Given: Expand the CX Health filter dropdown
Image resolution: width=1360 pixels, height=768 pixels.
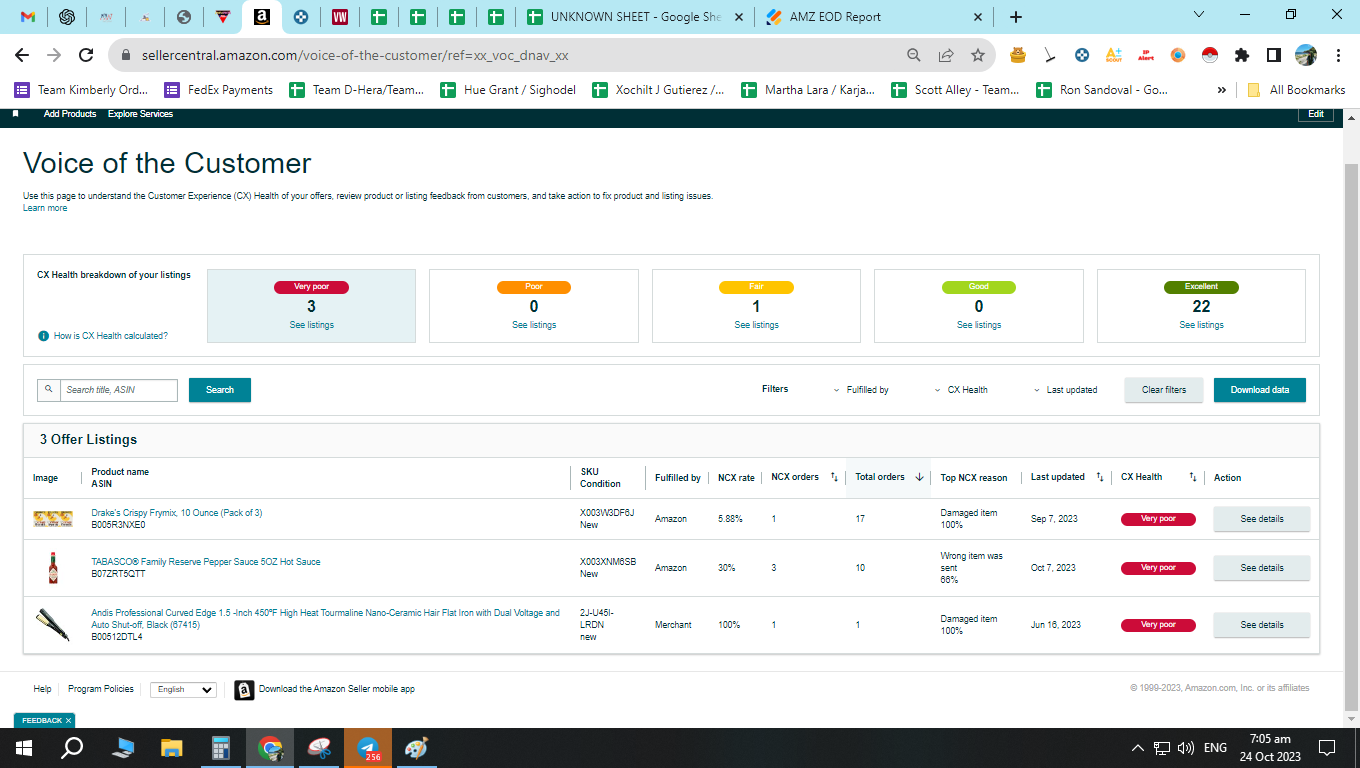Looking at the screenshot, I should 961,390.
